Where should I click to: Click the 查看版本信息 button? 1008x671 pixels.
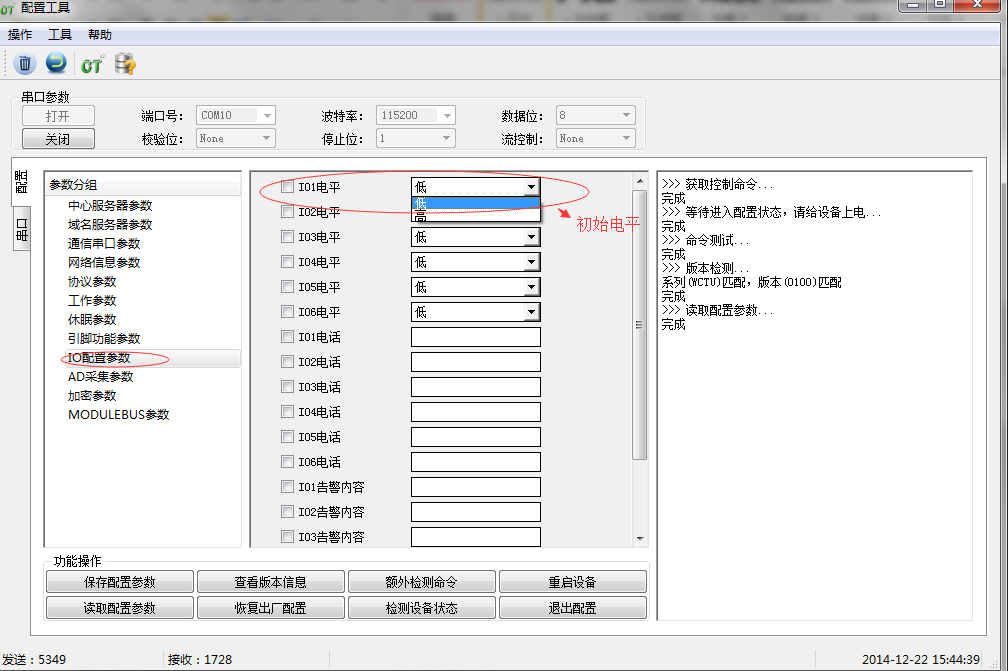[x=271, y=582]
